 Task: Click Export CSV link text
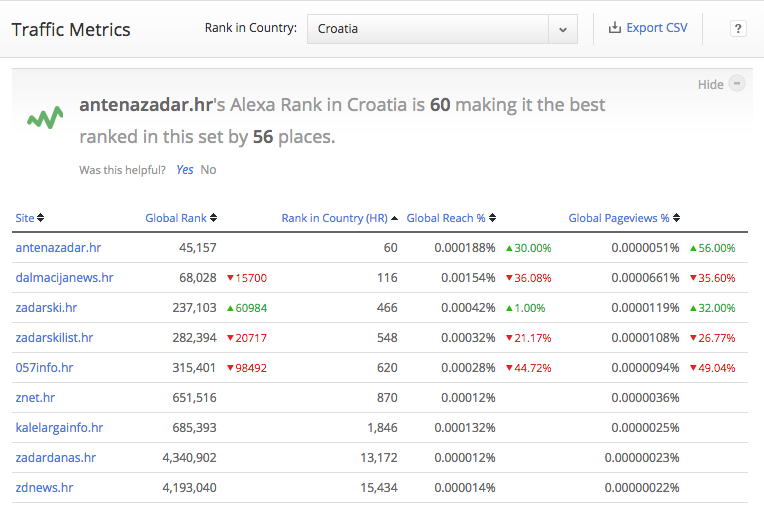pos(657,28)
